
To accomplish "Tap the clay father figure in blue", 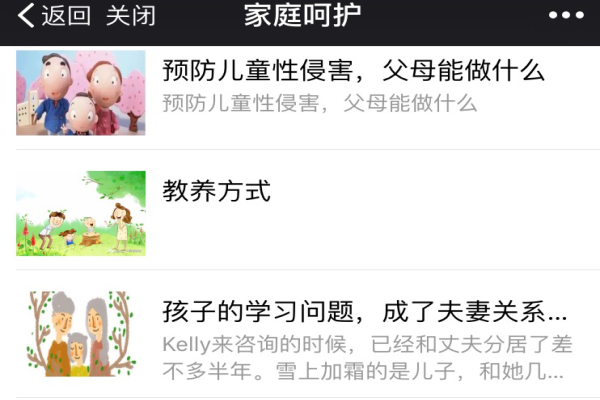I will (x=54, y=94).
